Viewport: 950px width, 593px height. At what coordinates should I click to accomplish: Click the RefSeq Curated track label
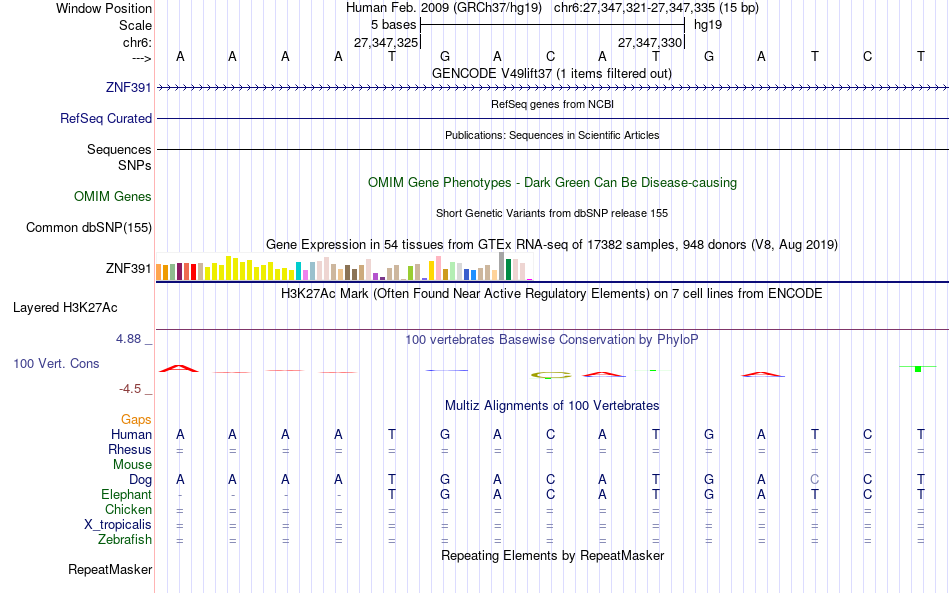[x=106, y=118]
